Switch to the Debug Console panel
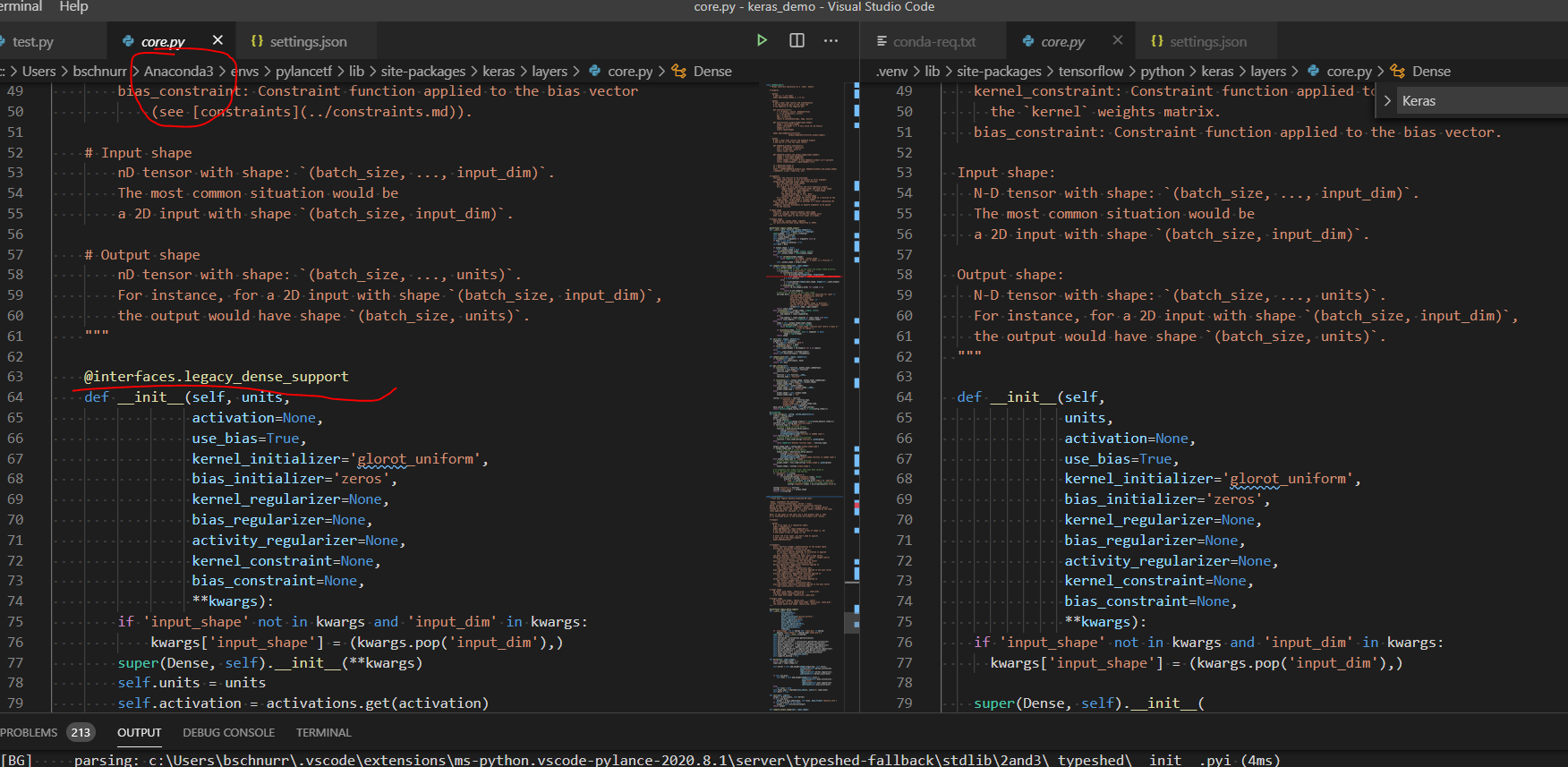The height and width of the screenshot is (767, 1568). click(x=228, y=732)
